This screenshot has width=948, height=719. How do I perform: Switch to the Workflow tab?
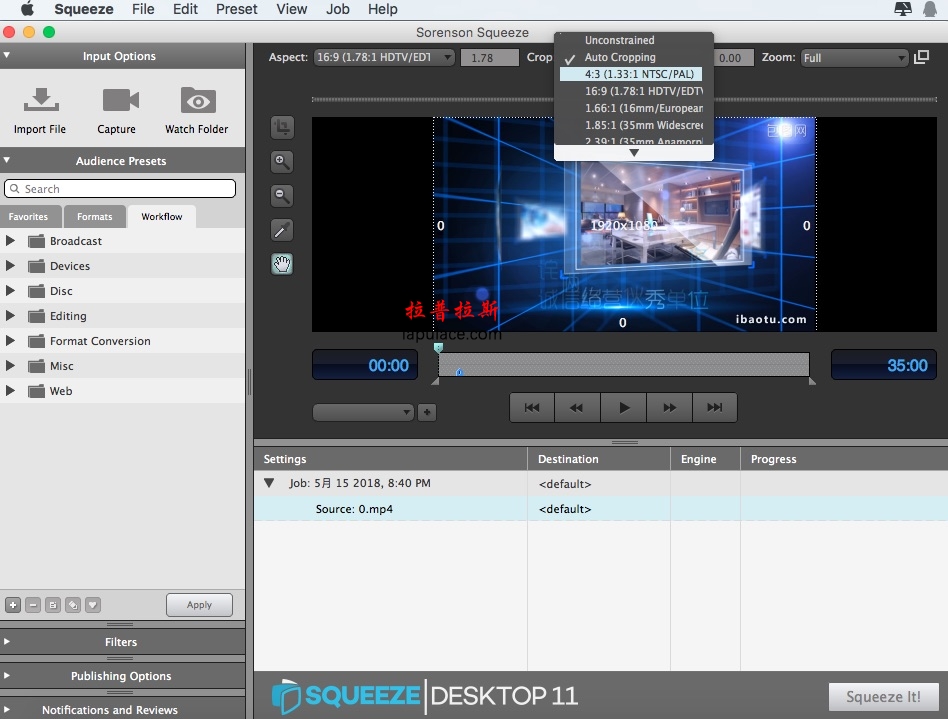[161, 216]
